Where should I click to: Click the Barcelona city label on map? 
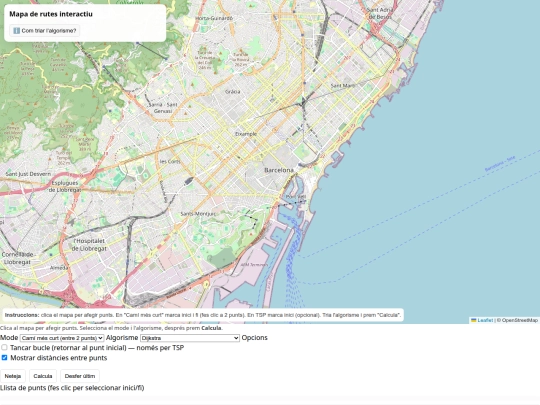pyautogui.click(x=279, y=170)
